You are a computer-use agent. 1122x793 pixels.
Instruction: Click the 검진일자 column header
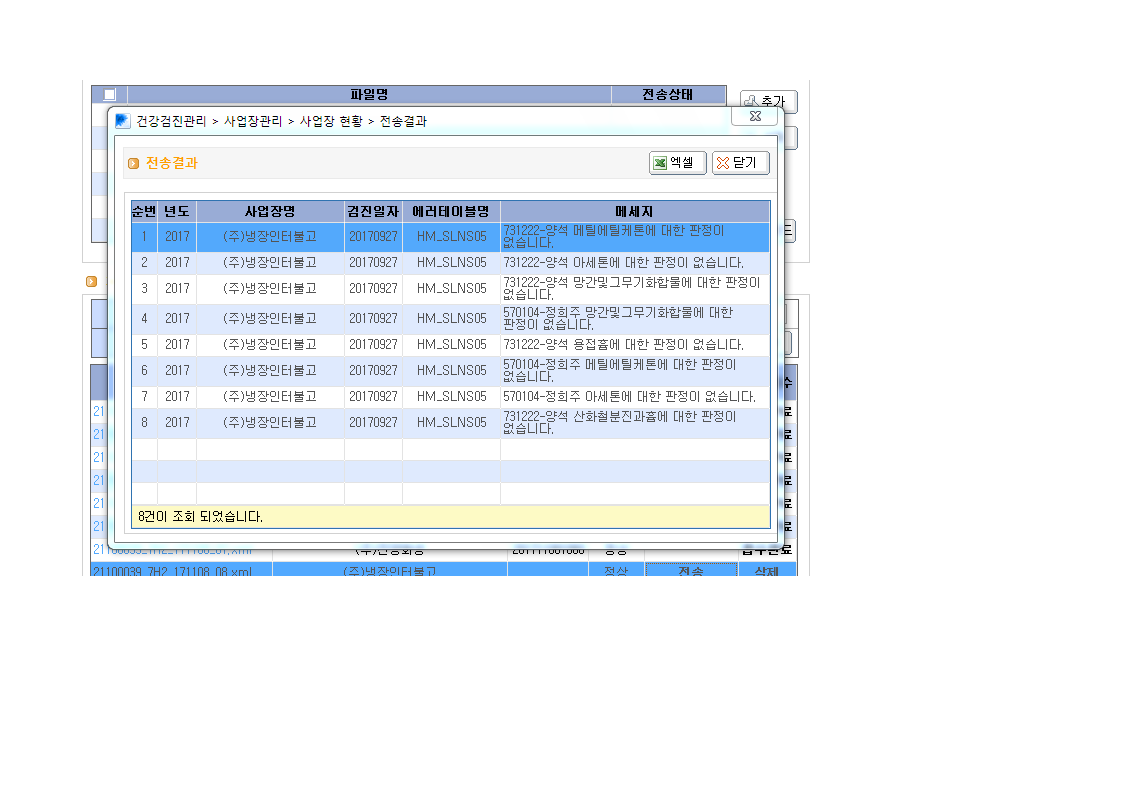click(x=373, y=211)
